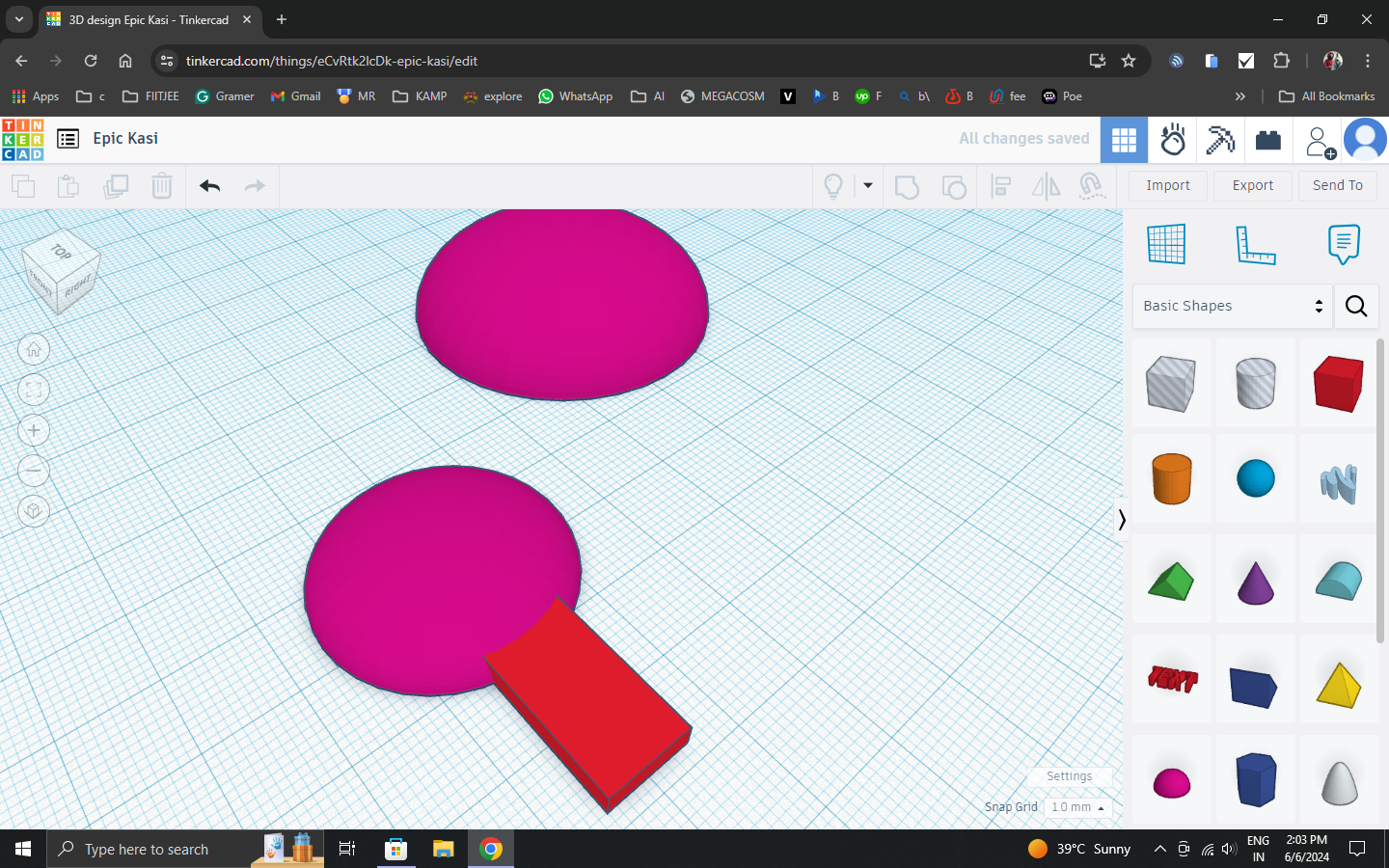Viewport: 1389px width, 868px height.
Task: Select the blue Polygon shape
Action: [x=1255, y=779]
